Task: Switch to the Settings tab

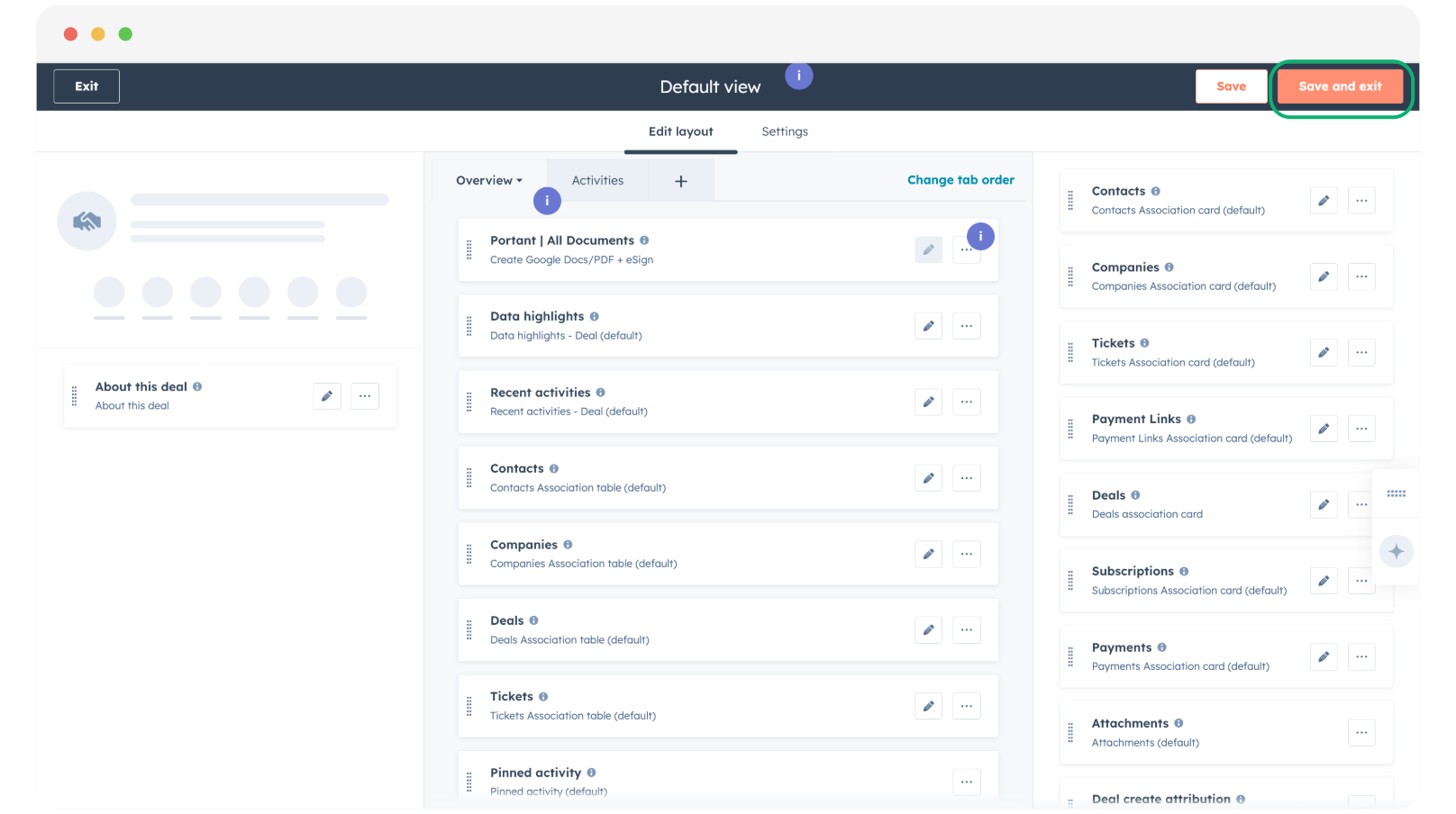Action: coord(785,131)
